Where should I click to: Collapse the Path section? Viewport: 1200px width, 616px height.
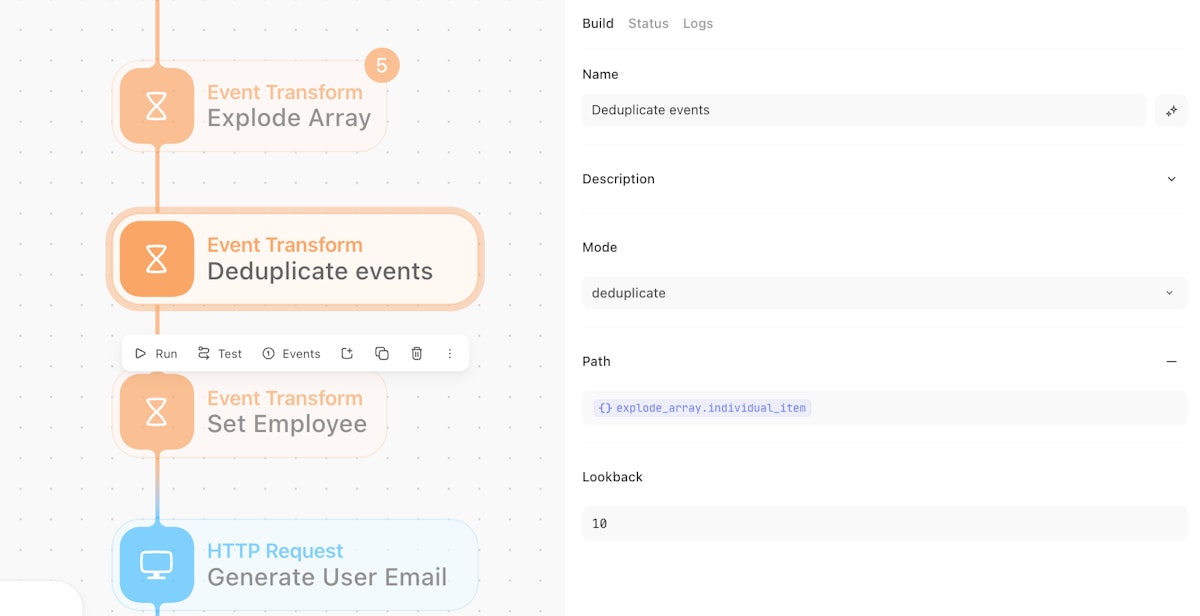tap(1171, 361)
